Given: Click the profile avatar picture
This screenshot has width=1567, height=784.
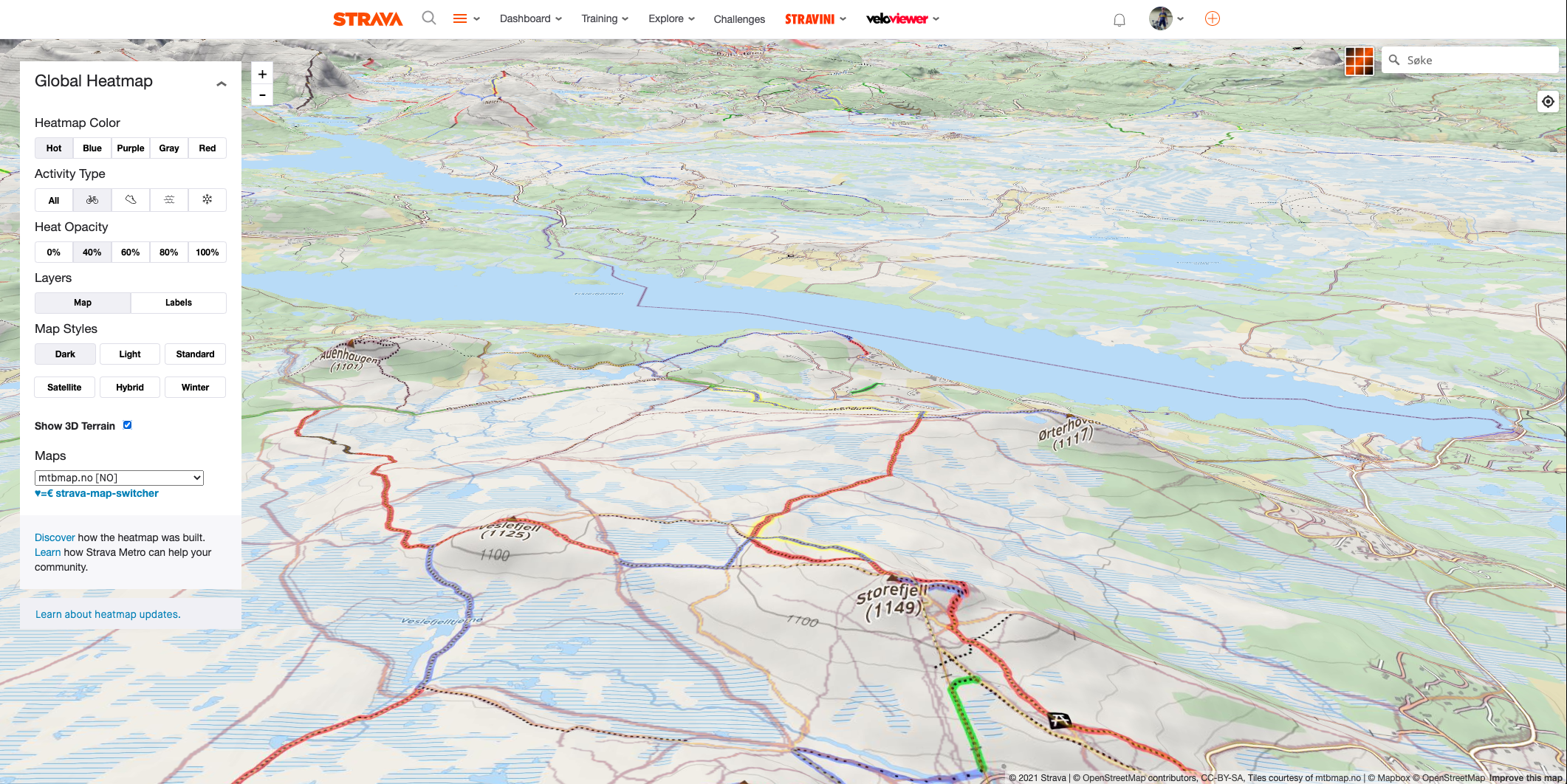Looking at the screenshot, I should coord(1160,18).
